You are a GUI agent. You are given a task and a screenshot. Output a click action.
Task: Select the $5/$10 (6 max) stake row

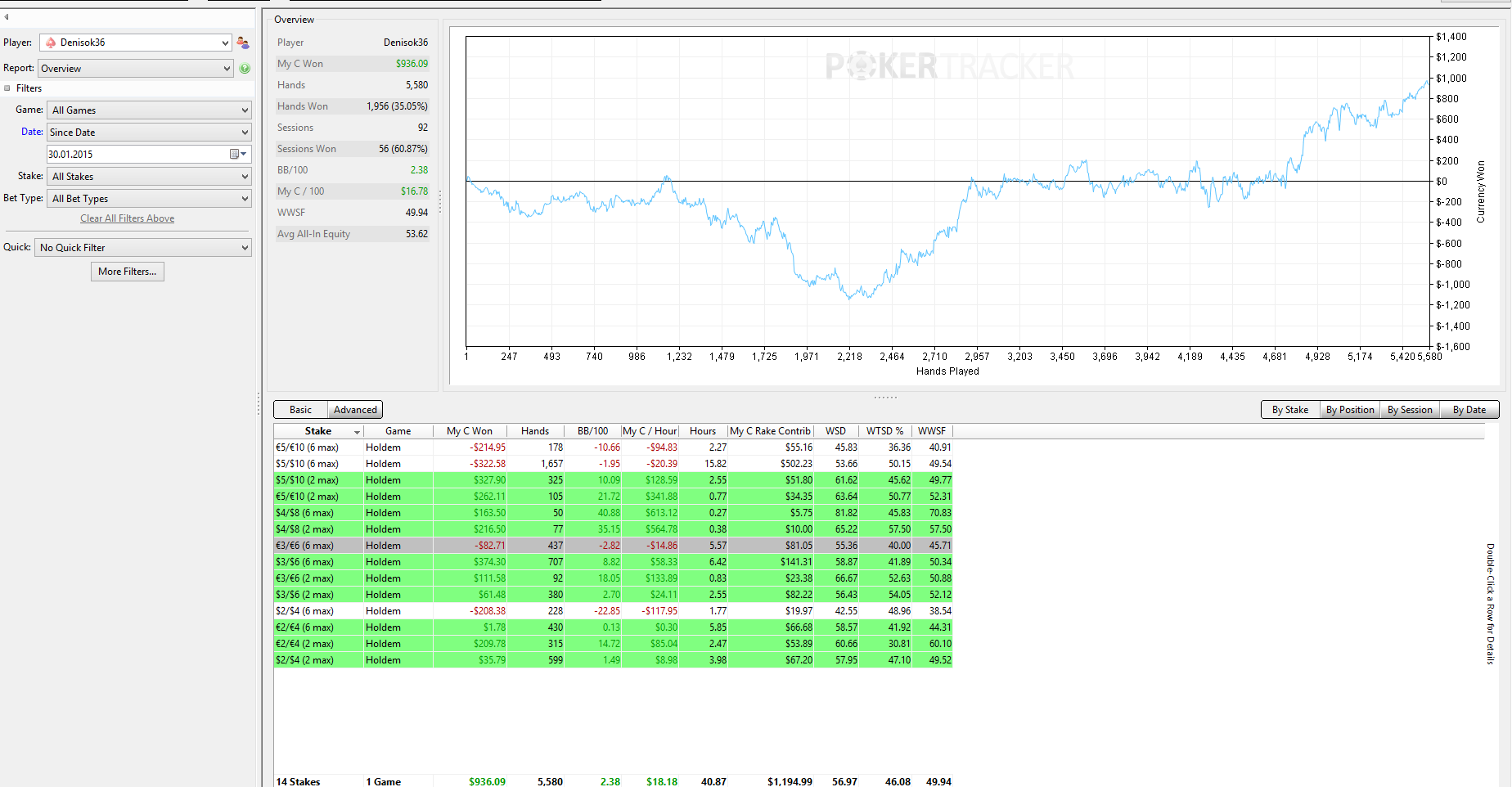click(x=614, y=464)
